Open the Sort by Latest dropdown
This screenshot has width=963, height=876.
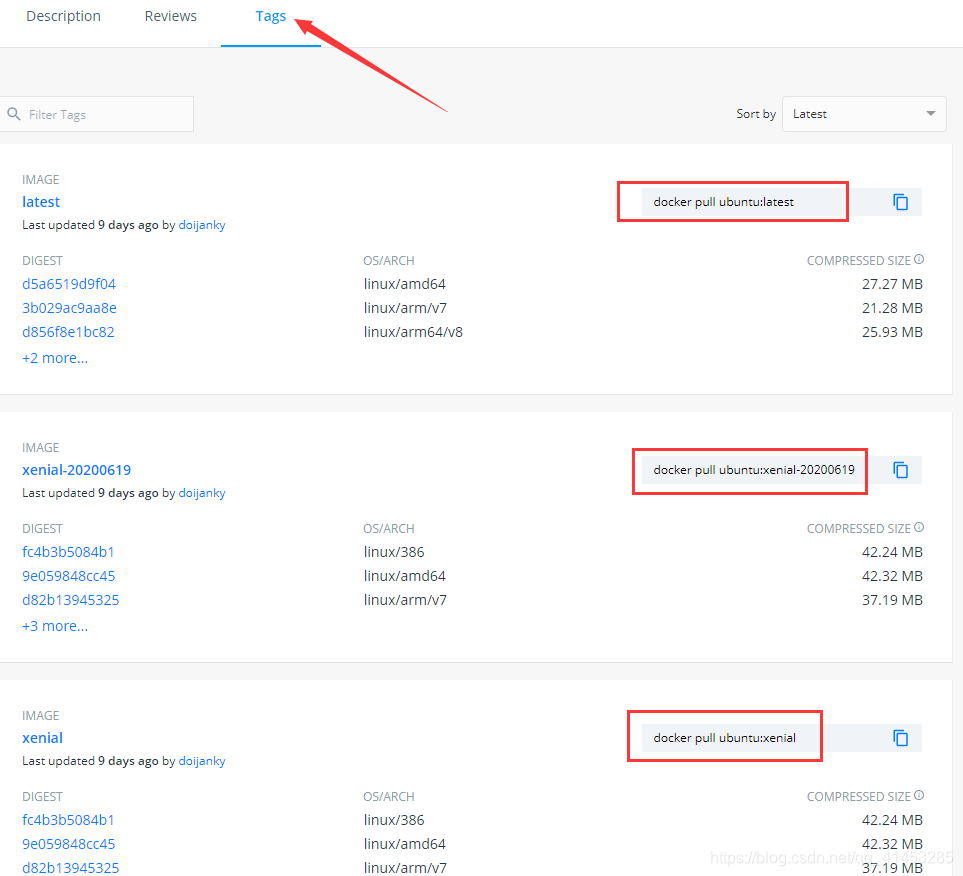click(x=864, y=114)
